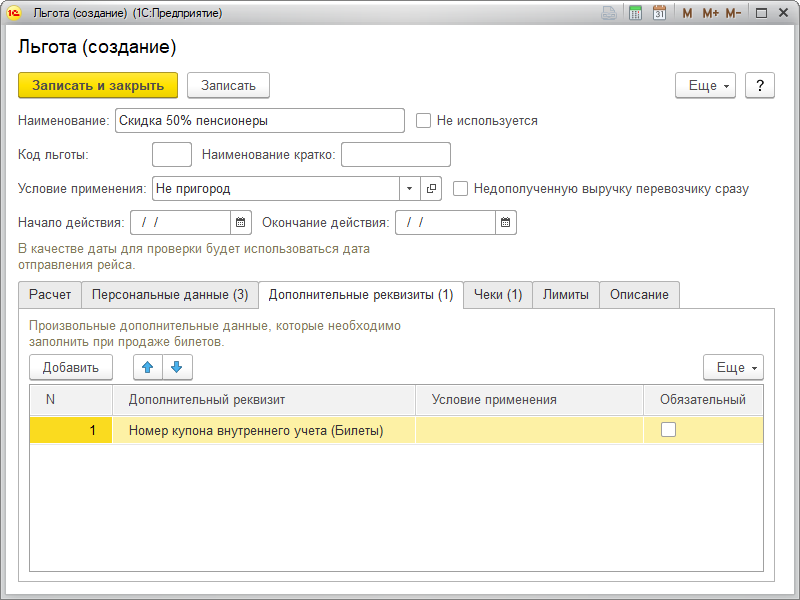This screenshot has height=600, width=800.
Task: Click the M memory button
Action: tap(687, 13)
